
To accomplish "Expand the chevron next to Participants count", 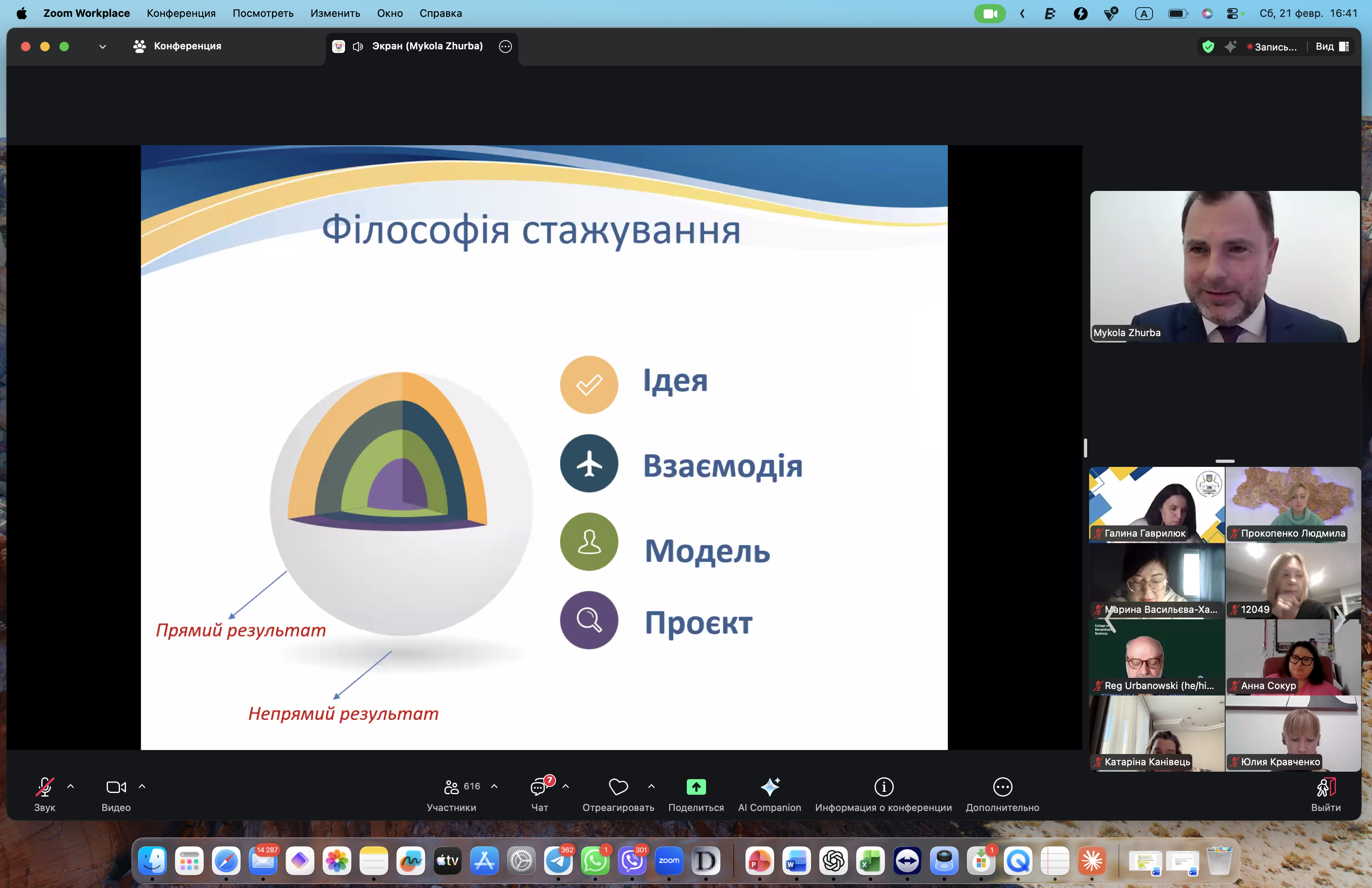I will pos(494,786).
